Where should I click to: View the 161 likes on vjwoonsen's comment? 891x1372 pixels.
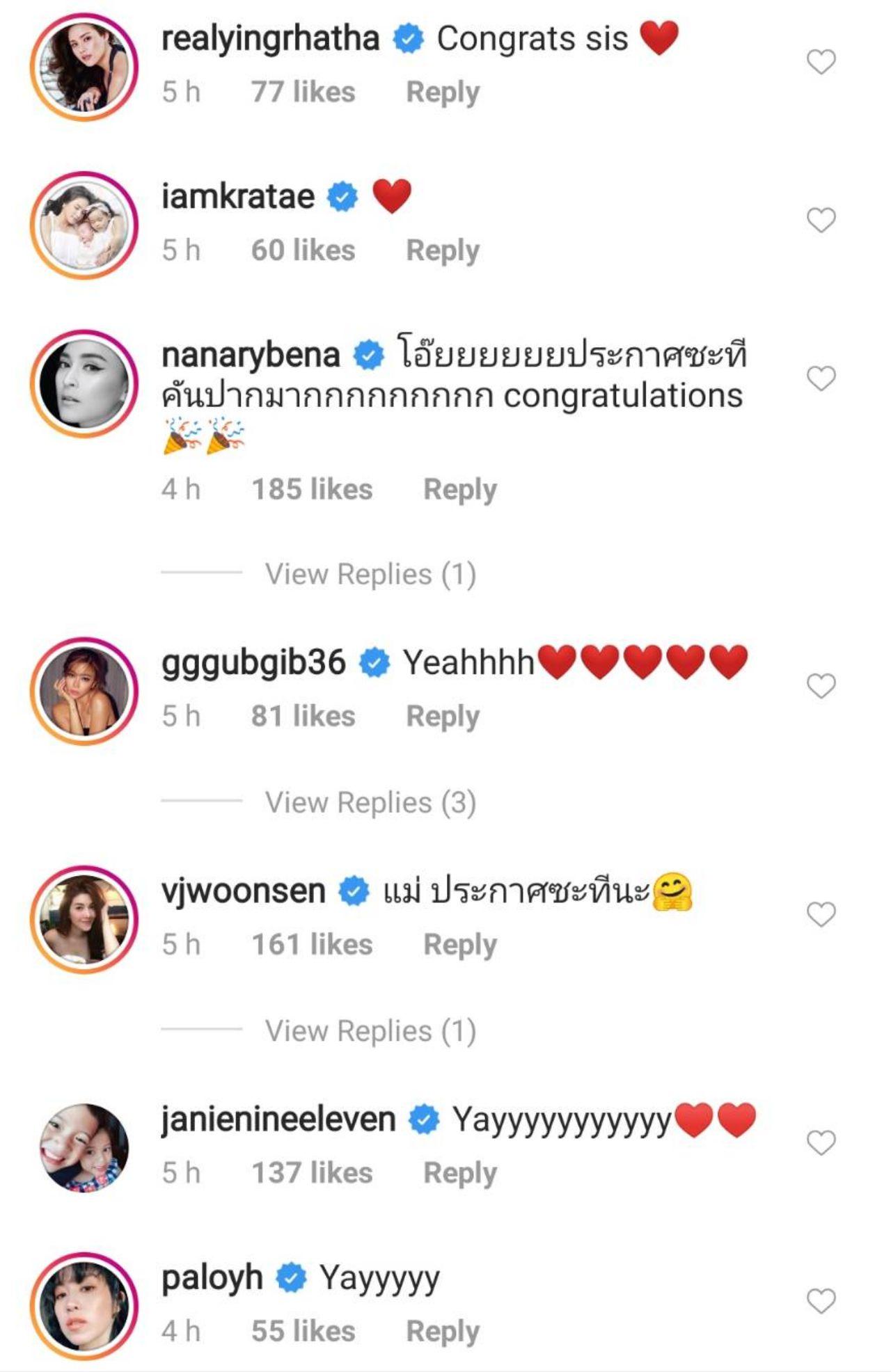[312, 945]
